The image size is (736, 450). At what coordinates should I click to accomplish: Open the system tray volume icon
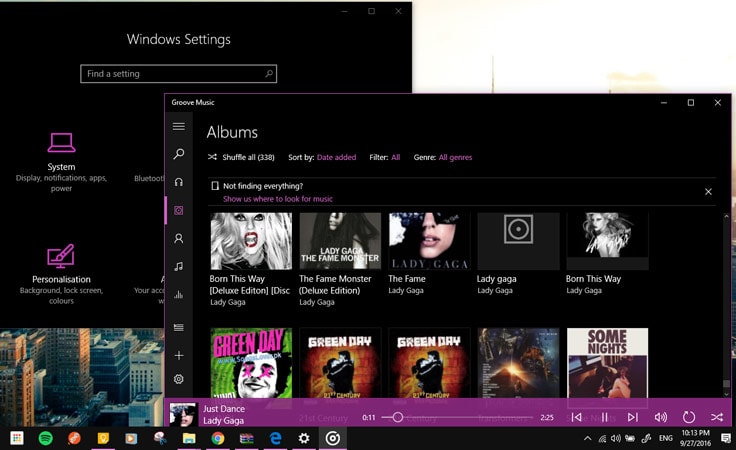coord(615,438)
